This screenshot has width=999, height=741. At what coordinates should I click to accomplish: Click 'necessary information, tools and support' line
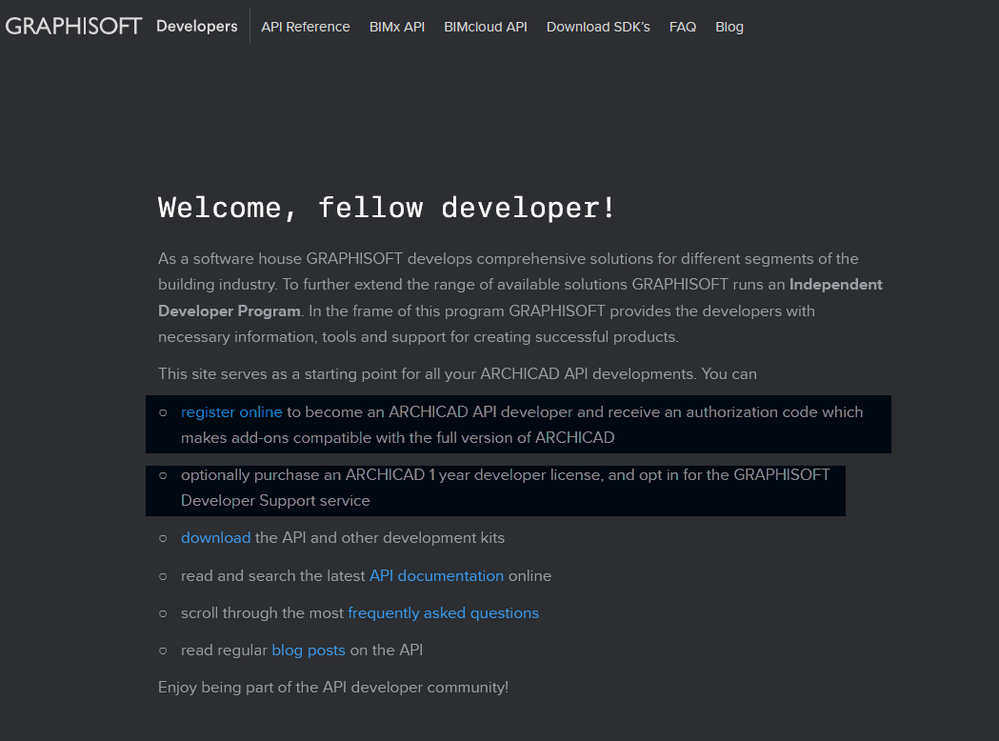[x=419, y=337]
